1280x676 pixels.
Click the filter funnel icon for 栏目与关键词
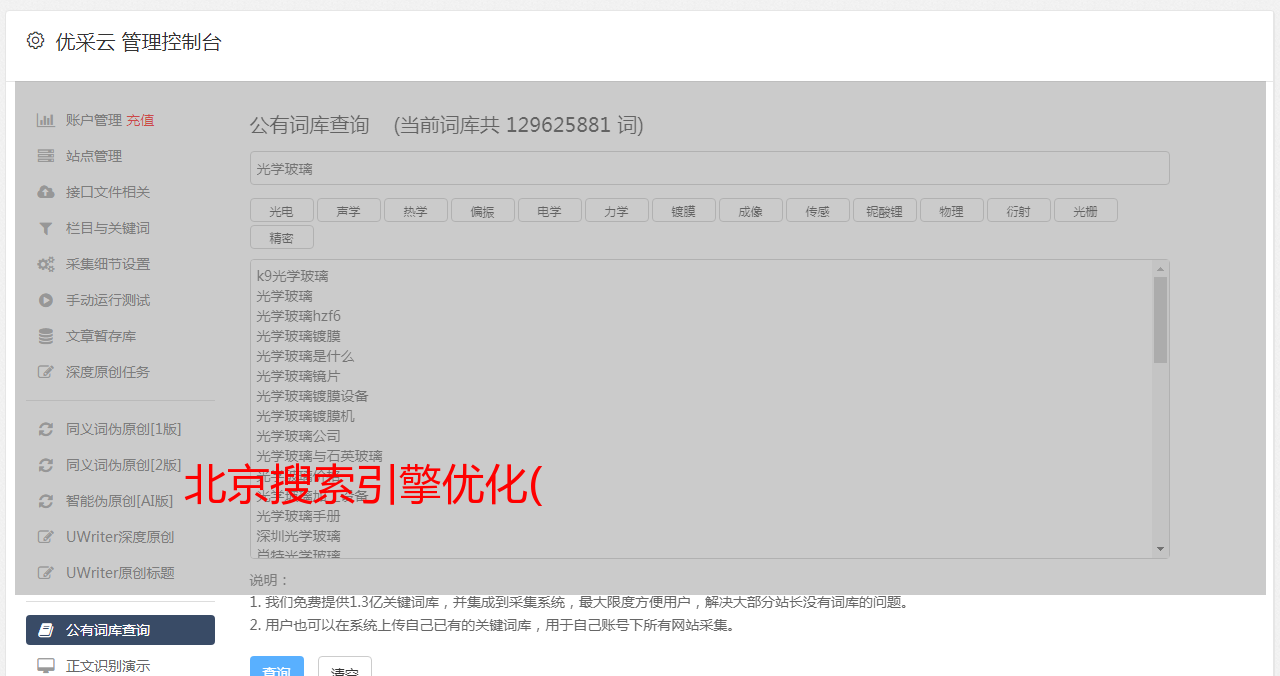tap(46, 228)
